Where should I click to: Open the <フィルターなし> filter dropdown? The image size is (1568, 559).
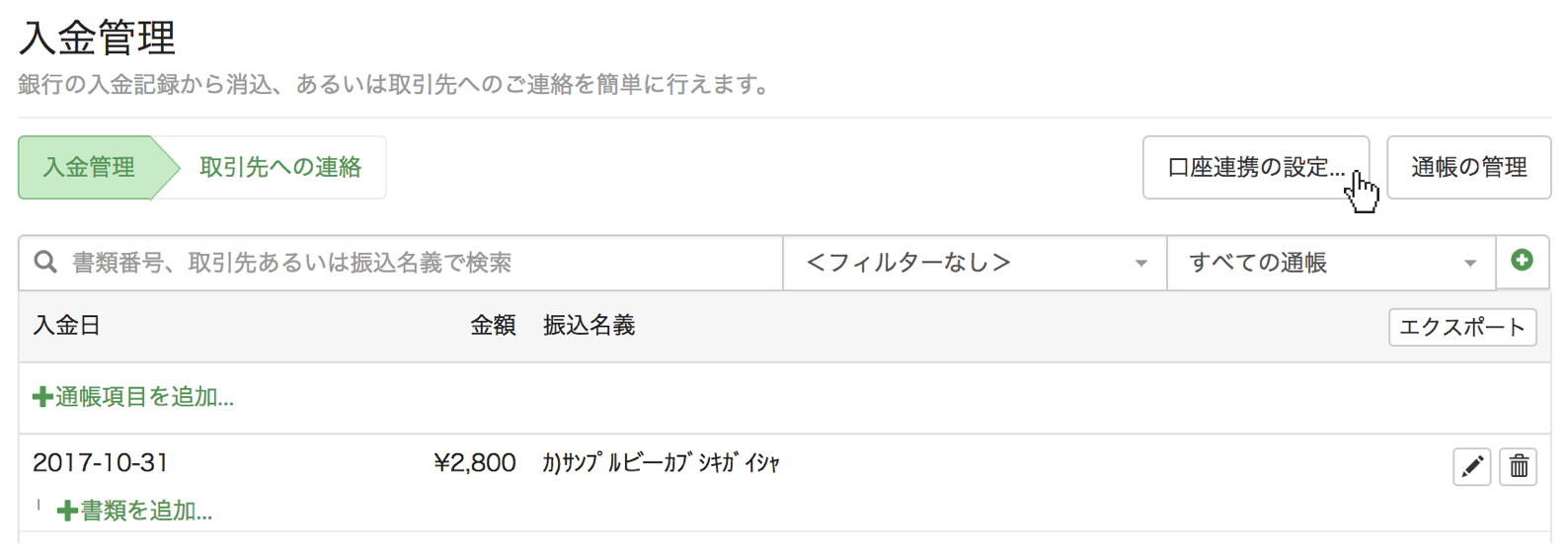(975, 263)
